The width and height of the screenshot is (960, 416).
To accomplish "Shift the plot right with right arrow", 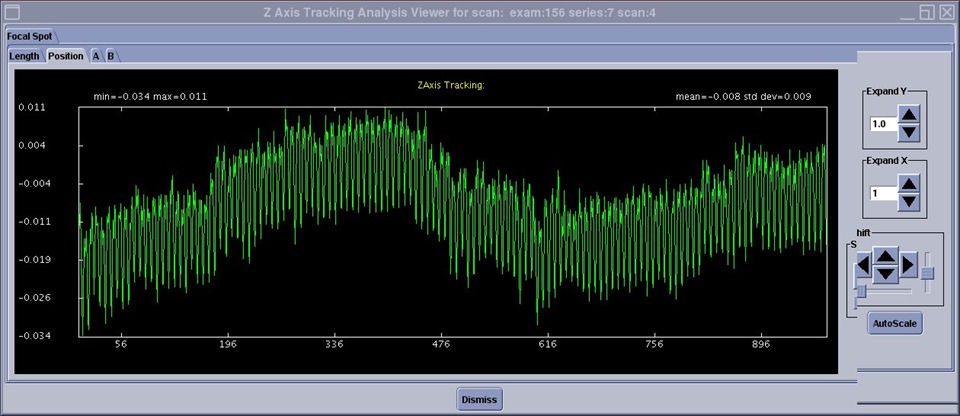I will 908,265.
